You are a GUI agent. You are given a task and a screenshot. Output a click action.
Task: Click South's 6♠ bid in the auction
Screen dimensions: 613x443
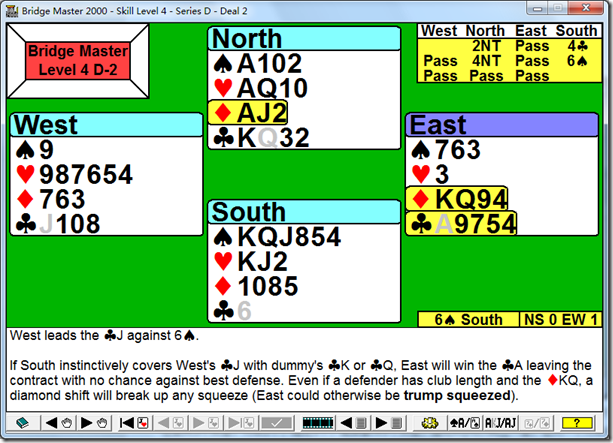tap(578, 61)
